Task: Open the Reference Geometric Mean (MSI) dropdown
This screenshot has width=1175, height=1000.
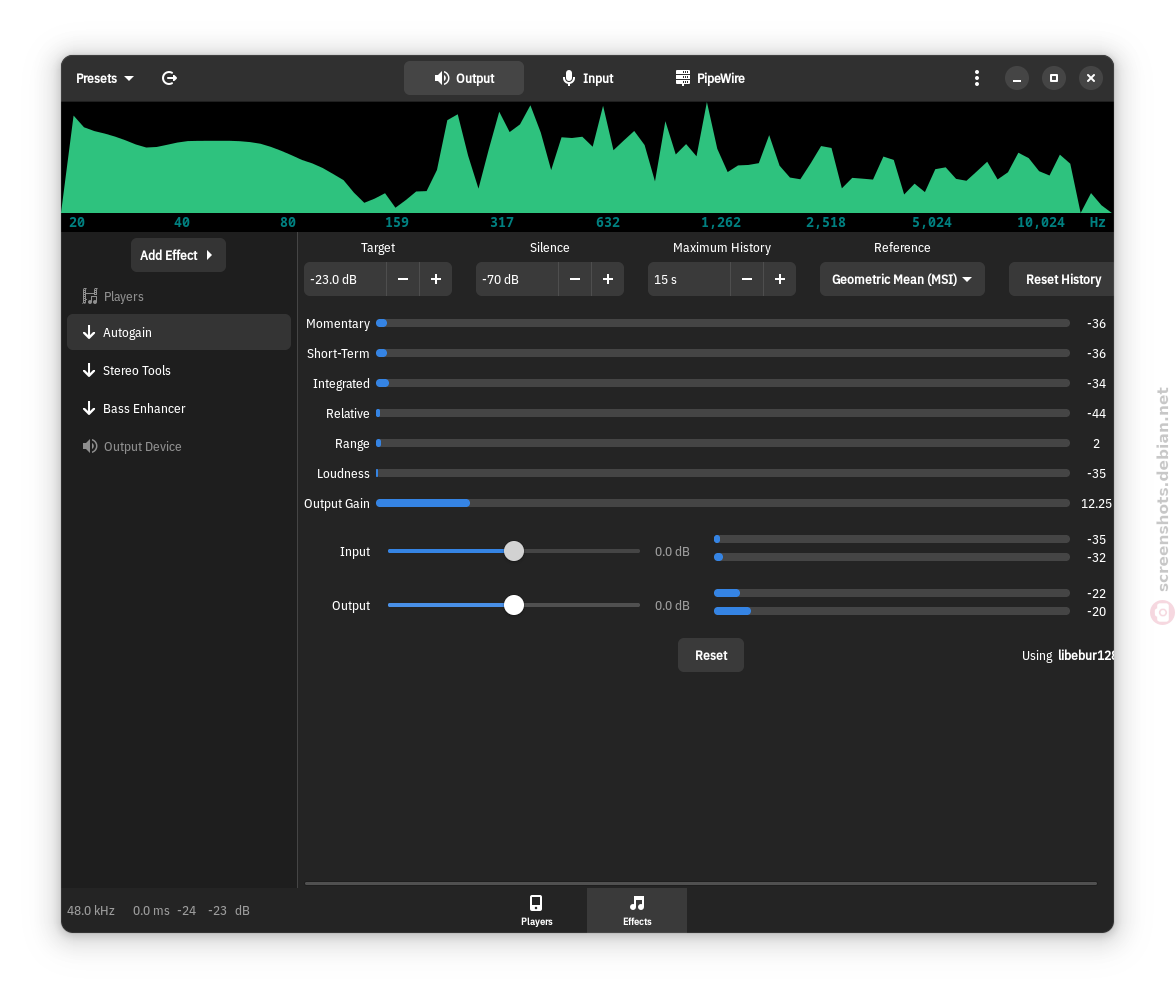Action: click(x=902, y=279)
